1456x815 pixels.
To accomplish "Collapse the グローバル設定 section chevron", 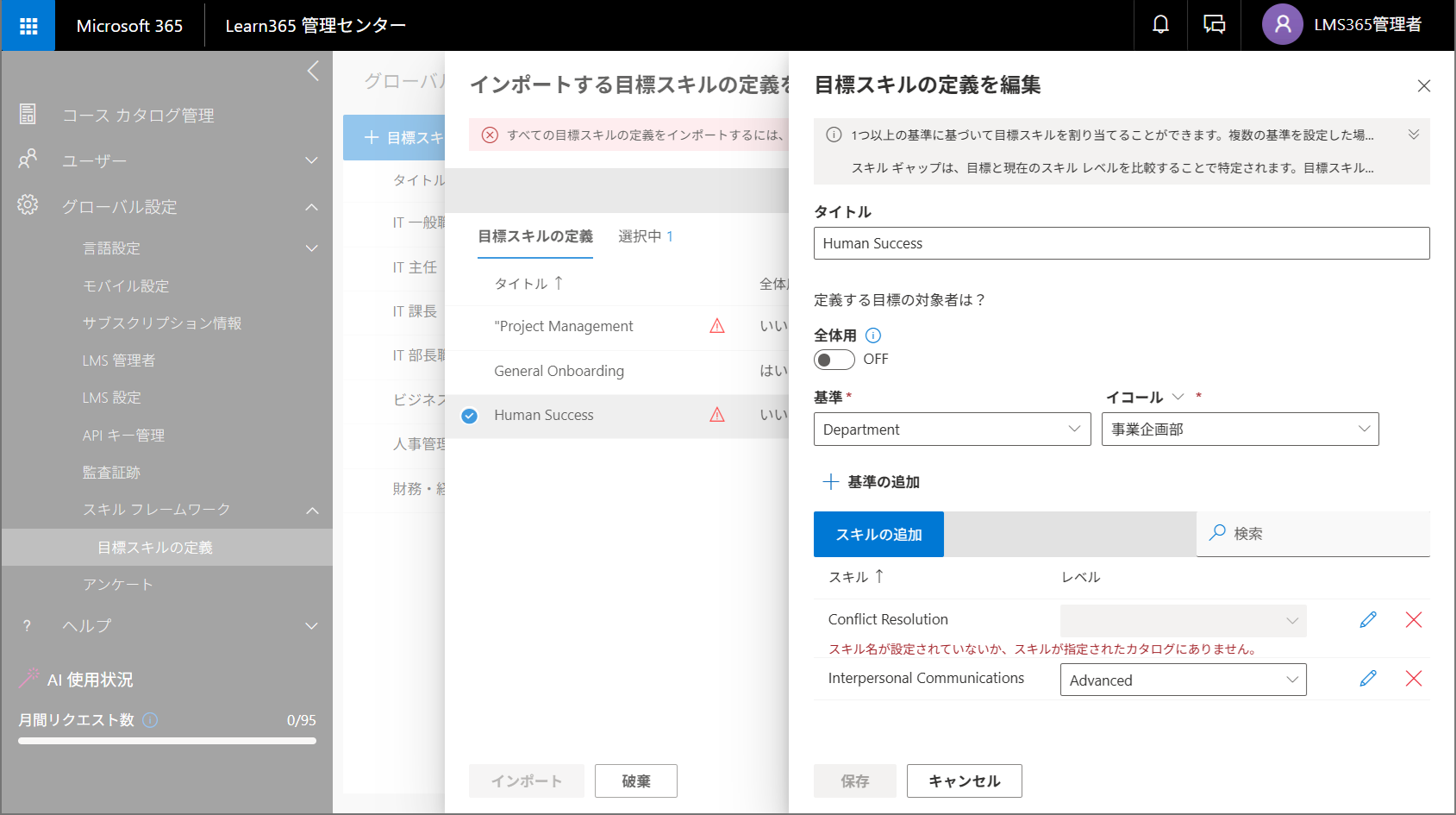I will click(311, 207).
